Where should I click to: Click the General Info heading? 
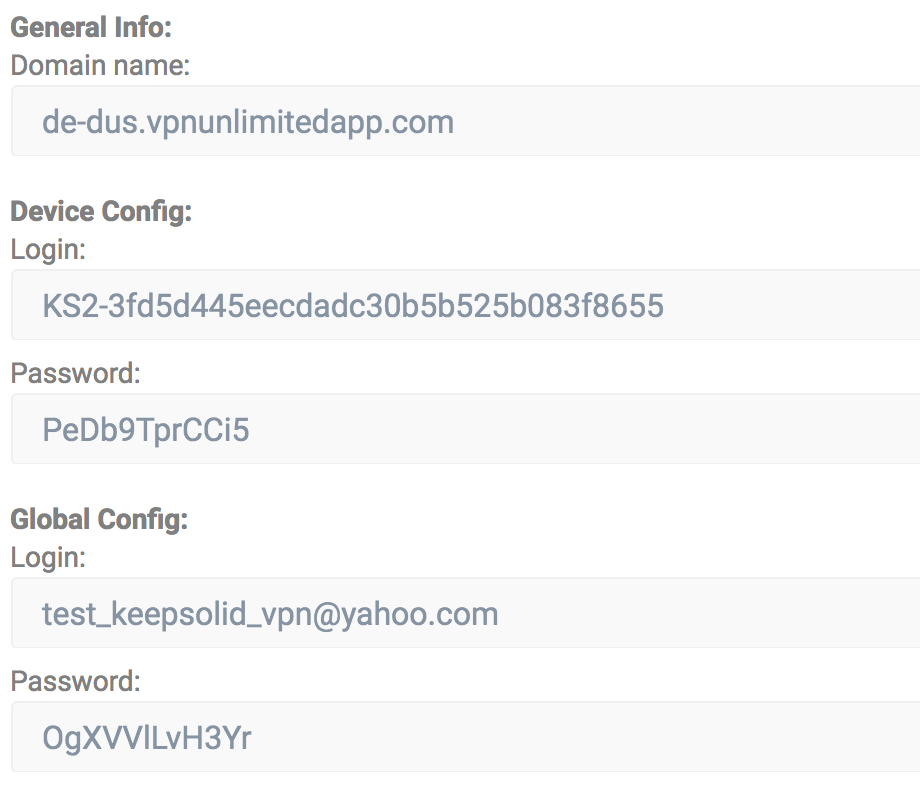point(91,28)
